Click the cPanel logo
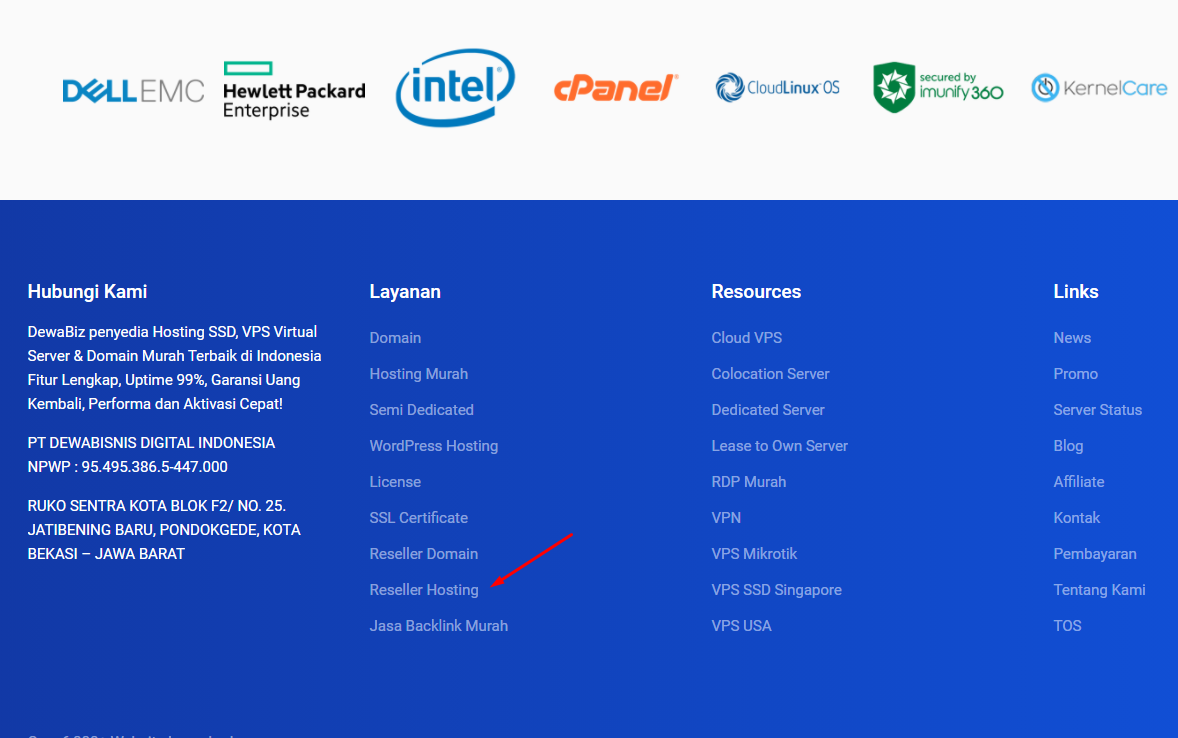The image size is (1178, 738). coord(616,89)
